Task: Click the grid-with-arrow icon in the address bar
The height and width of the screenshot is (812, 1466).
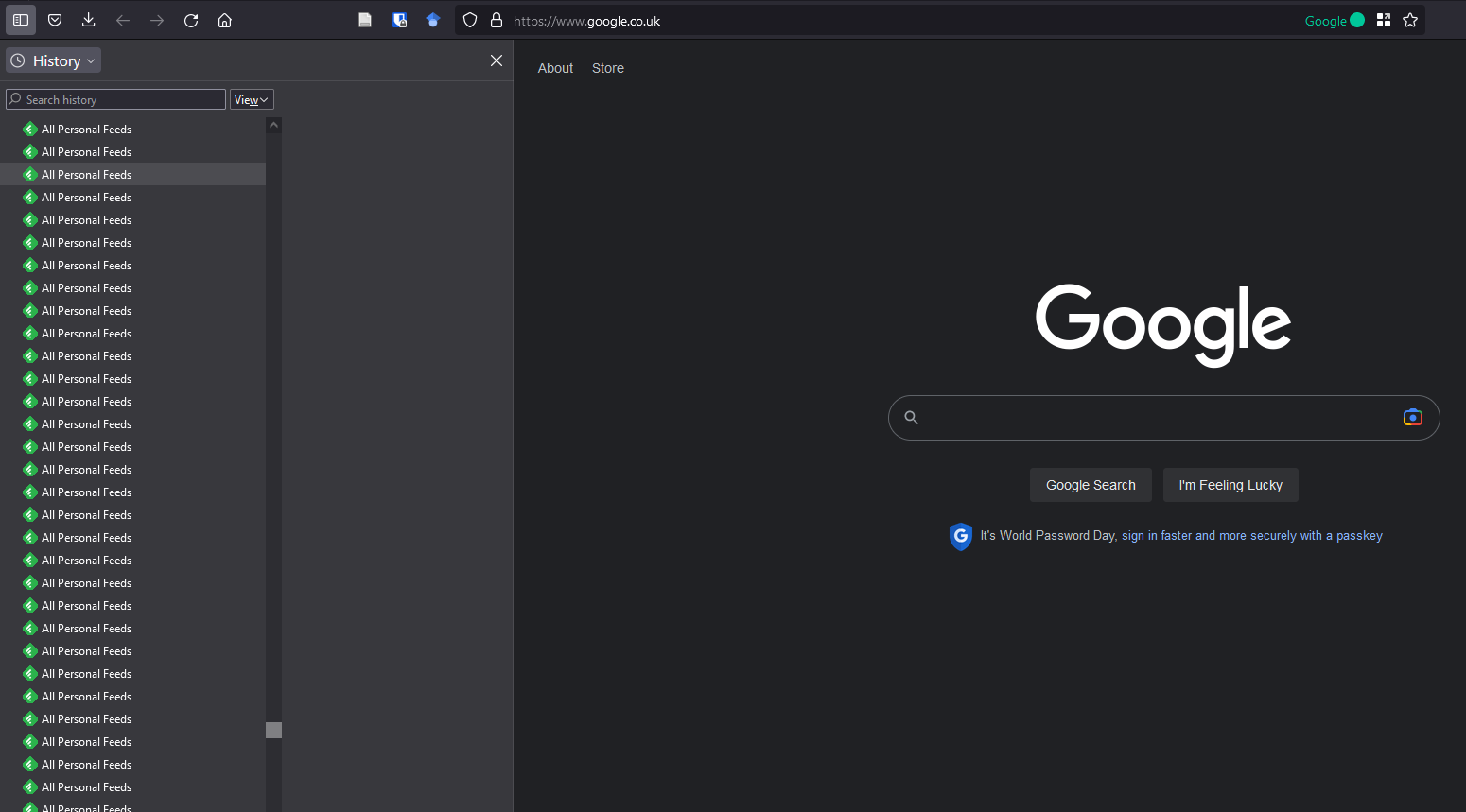Action: point(1384,20)
